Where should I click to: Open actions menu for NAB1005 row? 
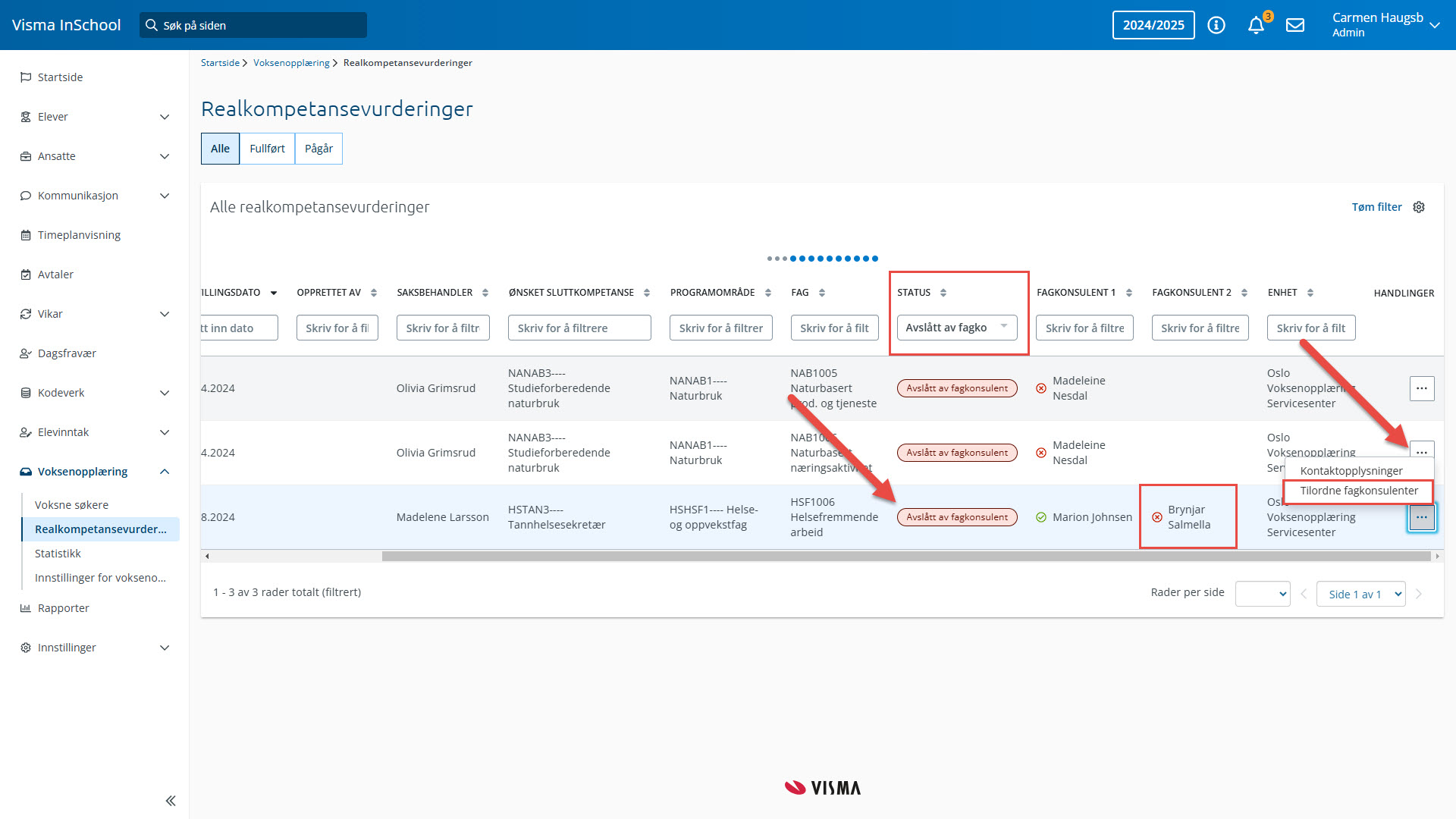1422,388
